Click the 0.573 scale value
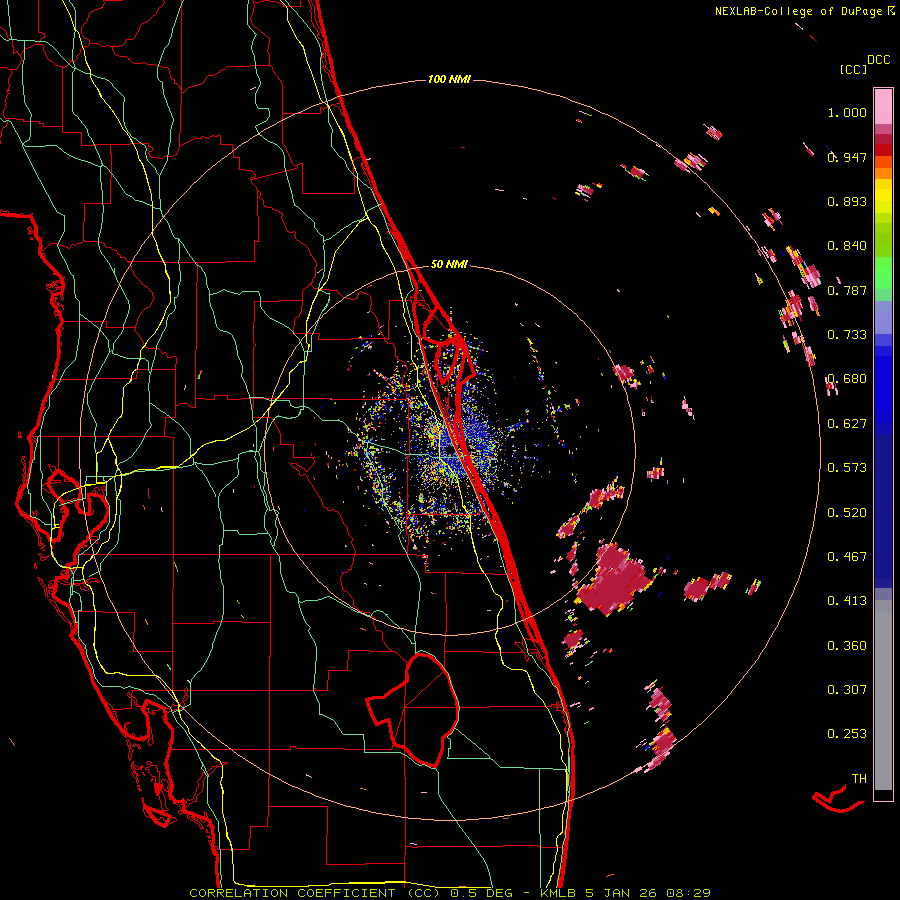900x900 pixels. point(847,468)
